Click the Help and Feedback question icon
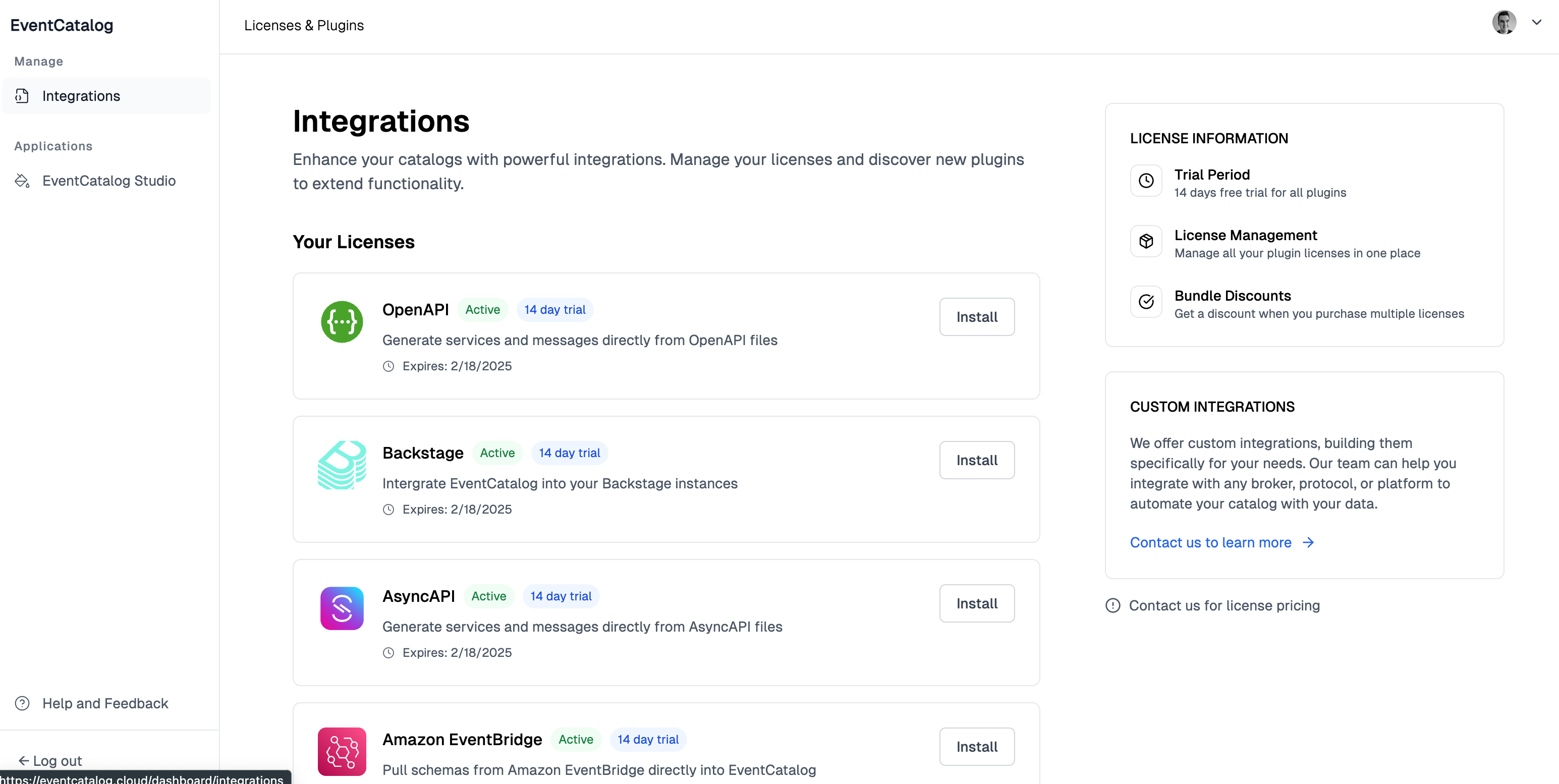Viewport: 1559px width, 784px height. pyautogui.click(x=22, y=703)
